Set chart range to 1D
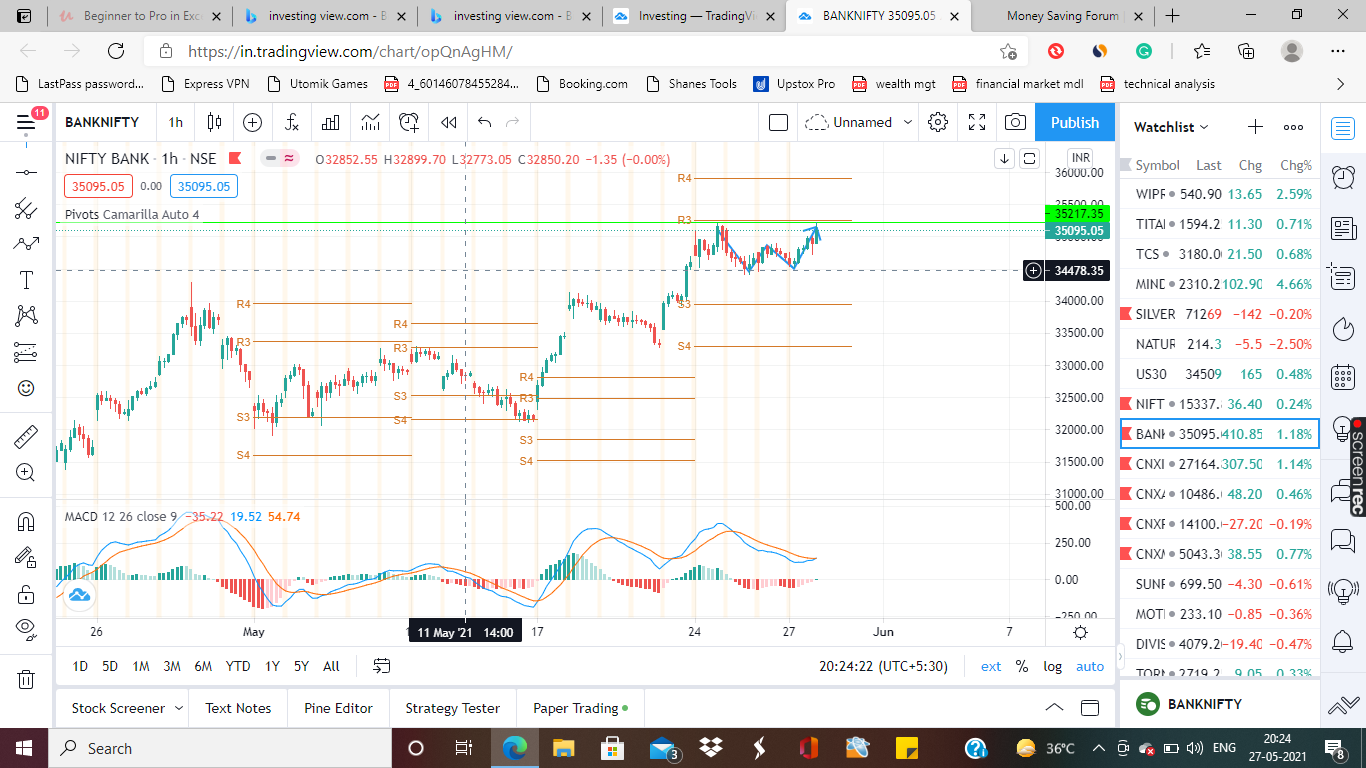Viewport: 1366px width, 768px height. (x=80, y=666)
